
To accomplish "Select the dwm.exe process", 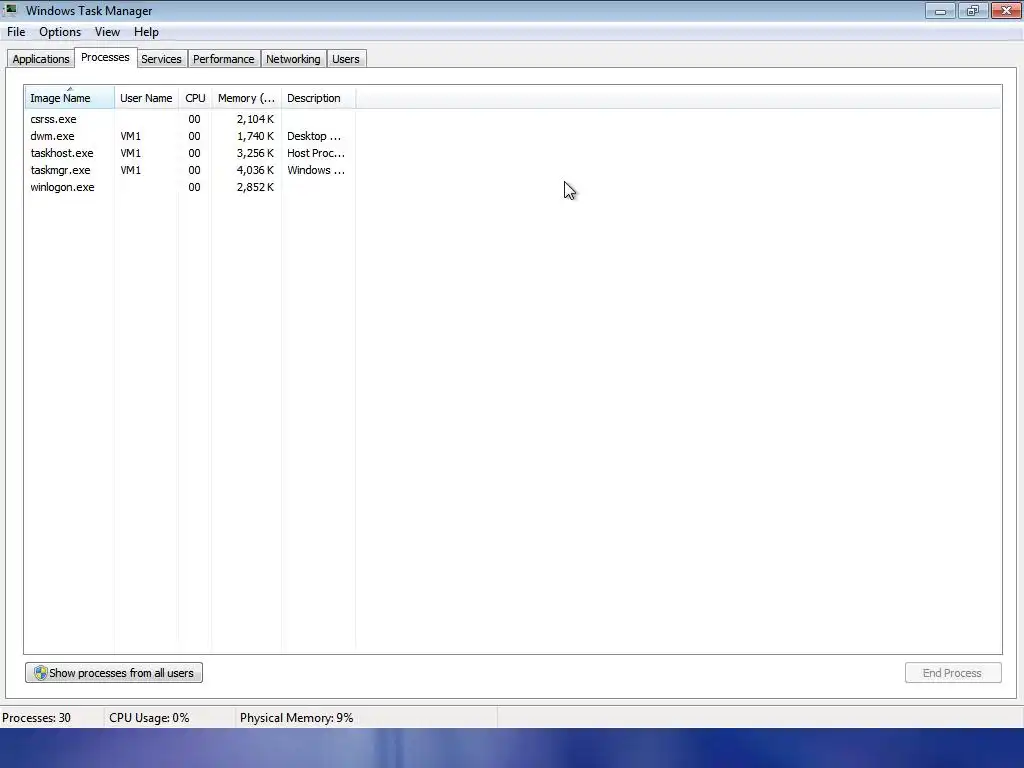I will 189,136.
